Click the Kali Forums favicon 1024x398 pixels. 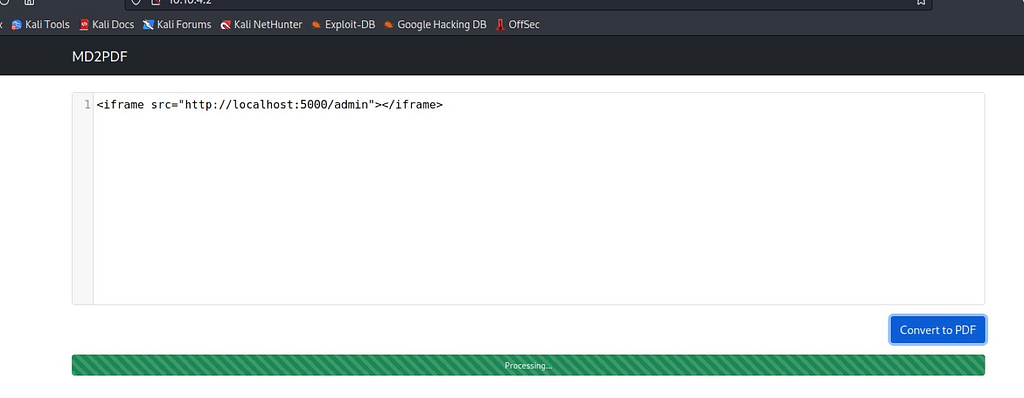[148, 25]
